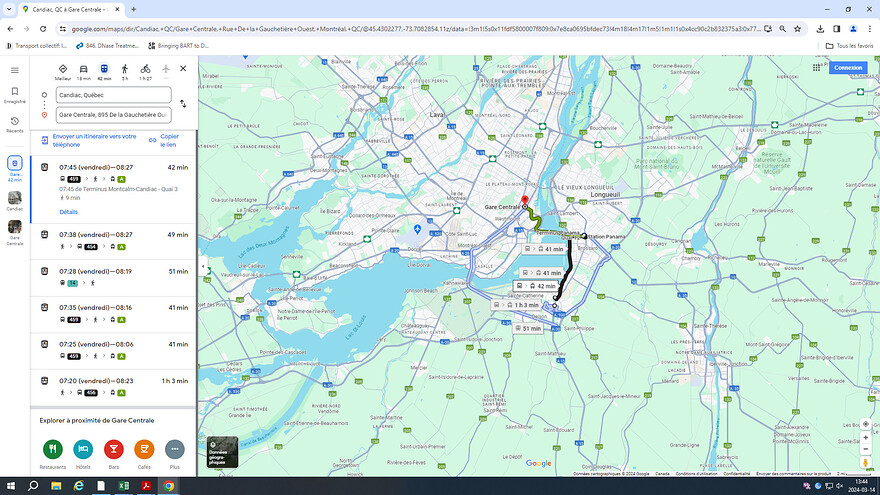Open the Google apps grid

[x=816, y=67]
